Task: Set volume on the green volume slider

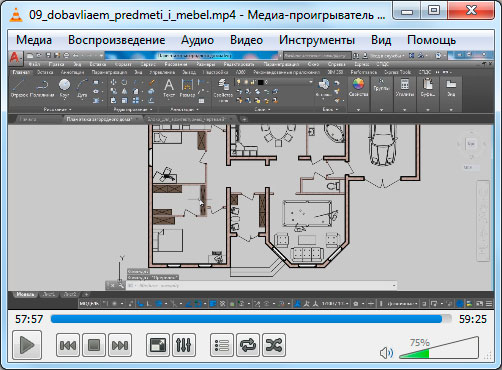Action: click(x=439, y=348)
